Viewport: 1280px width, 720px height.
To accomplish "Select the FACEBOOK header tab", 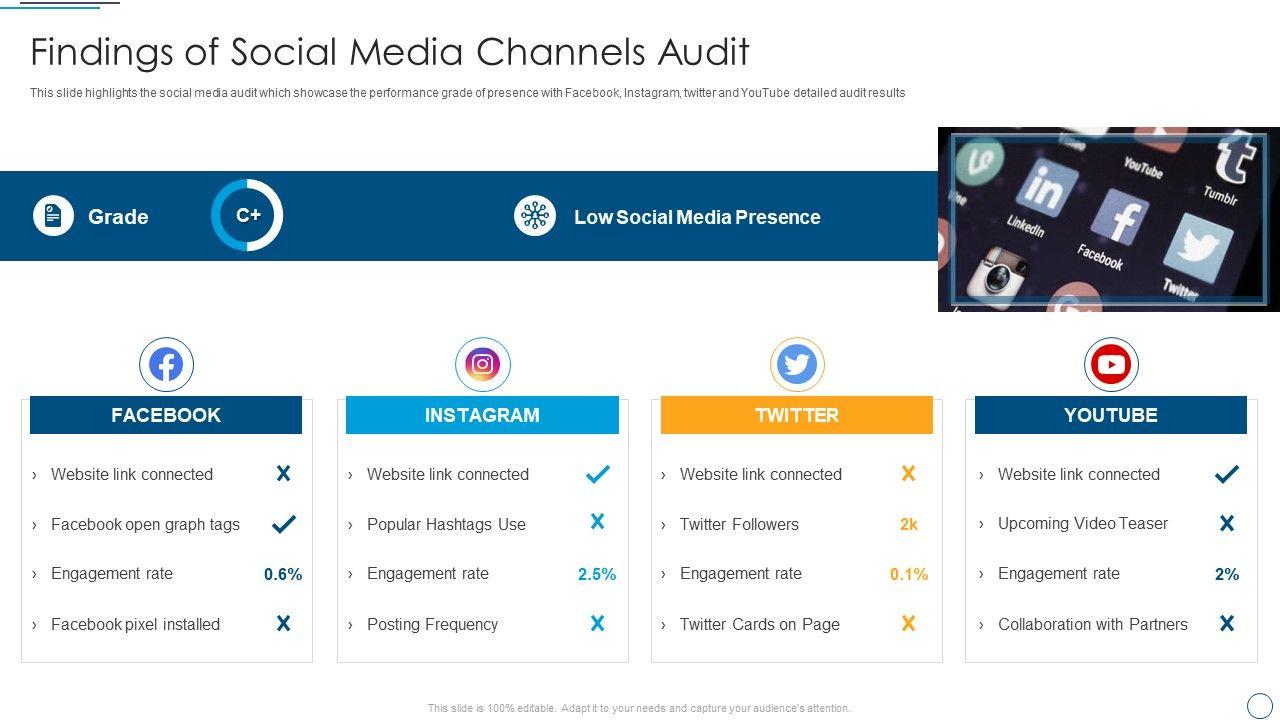I will click(166, 415).
